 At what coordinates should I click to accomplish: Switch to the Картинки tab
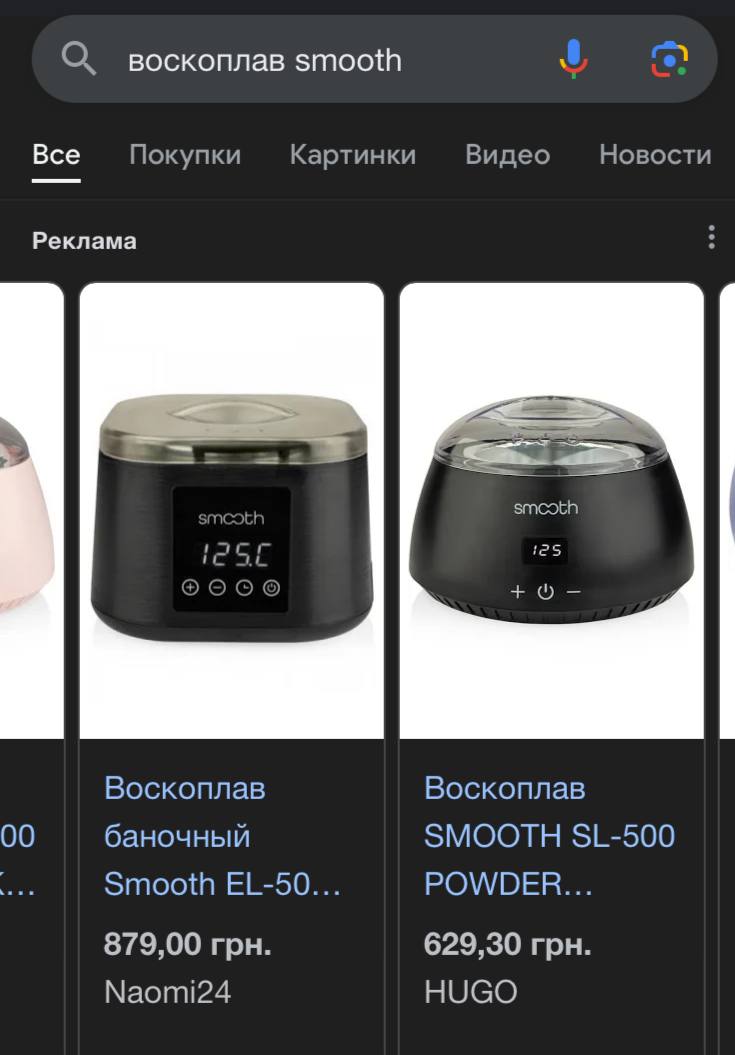pos(353,155)
